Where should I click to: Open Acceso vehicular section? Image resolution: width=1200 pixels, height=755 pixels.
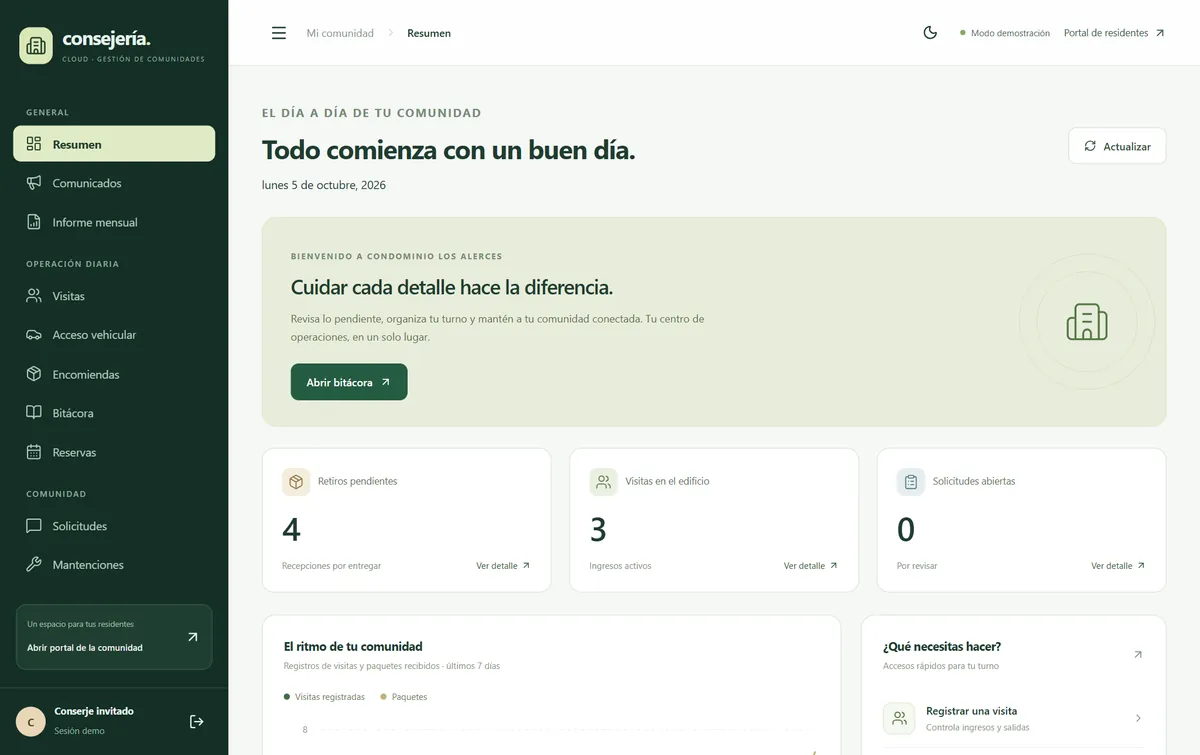point(114,335)
